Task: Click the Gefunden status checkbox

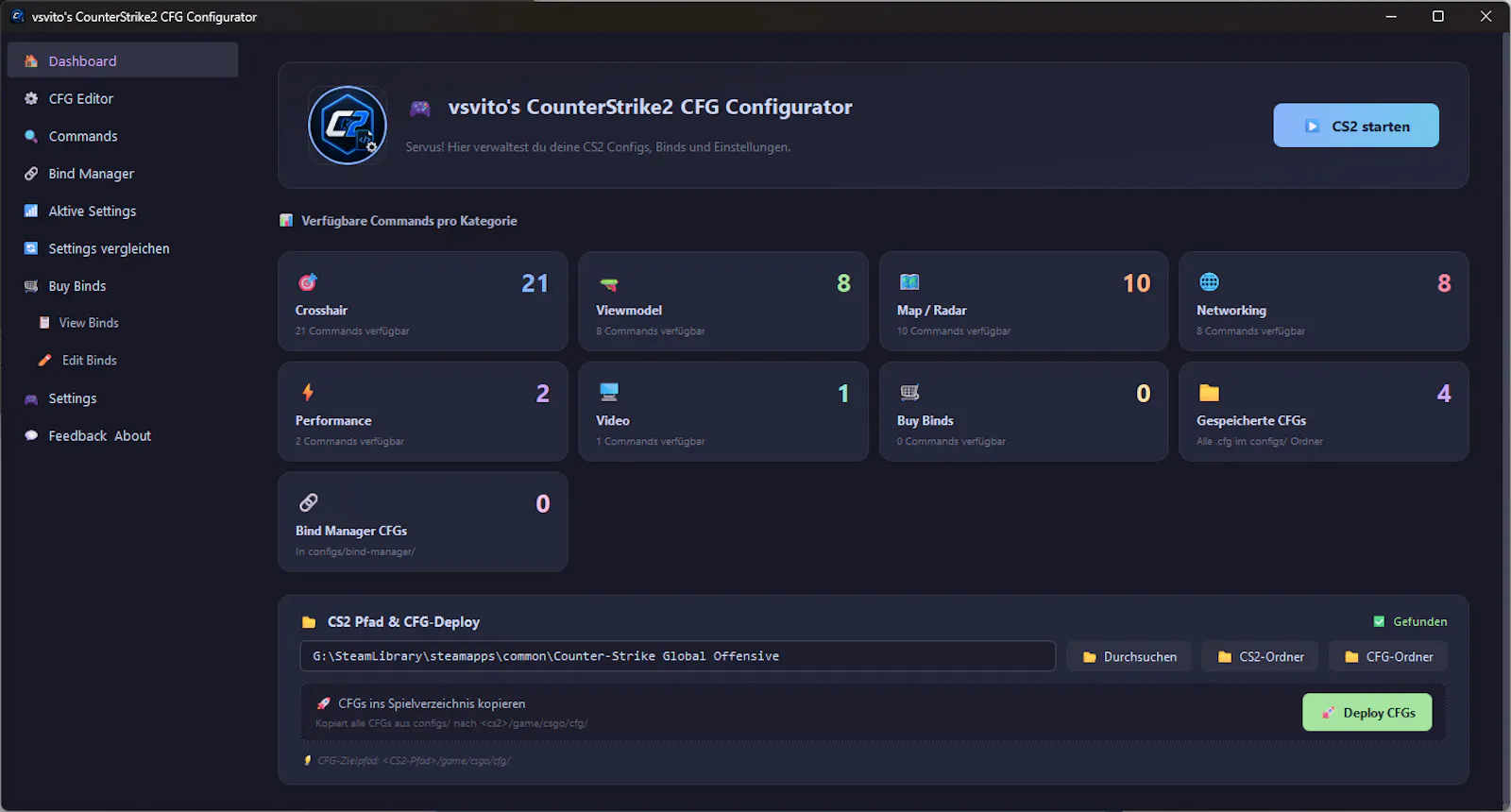Action: (x=1379, y=621)
